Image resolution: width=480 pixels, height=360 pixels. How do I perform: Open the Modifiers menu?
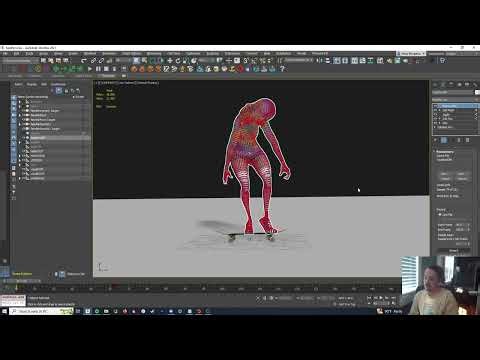(90, 54)
